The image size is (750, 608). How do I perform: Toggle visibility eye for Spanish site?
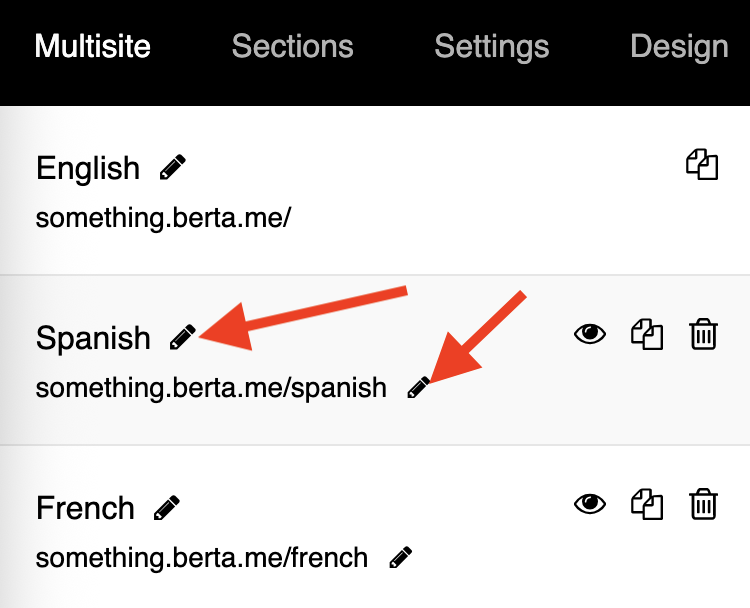tap(590, 334)
